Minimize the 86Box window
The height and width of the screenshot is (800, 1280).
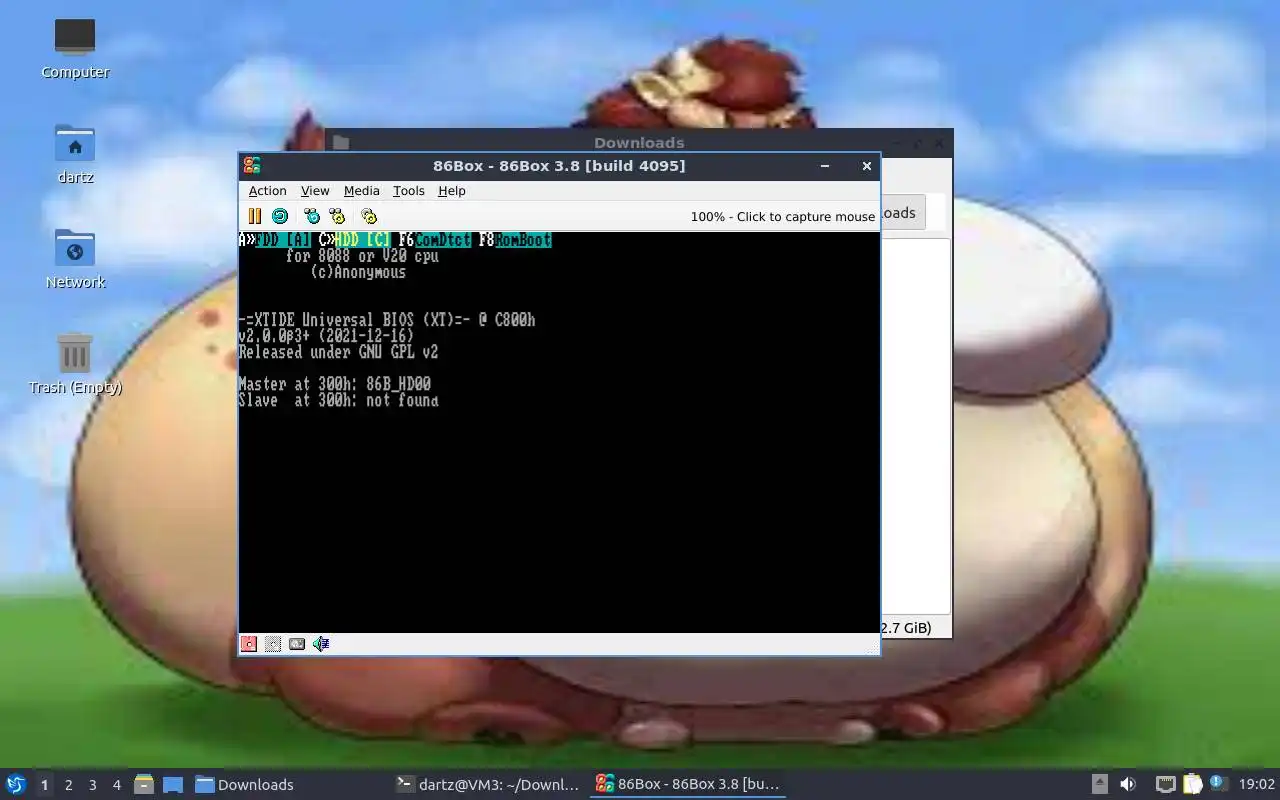[x=825, y=166]
